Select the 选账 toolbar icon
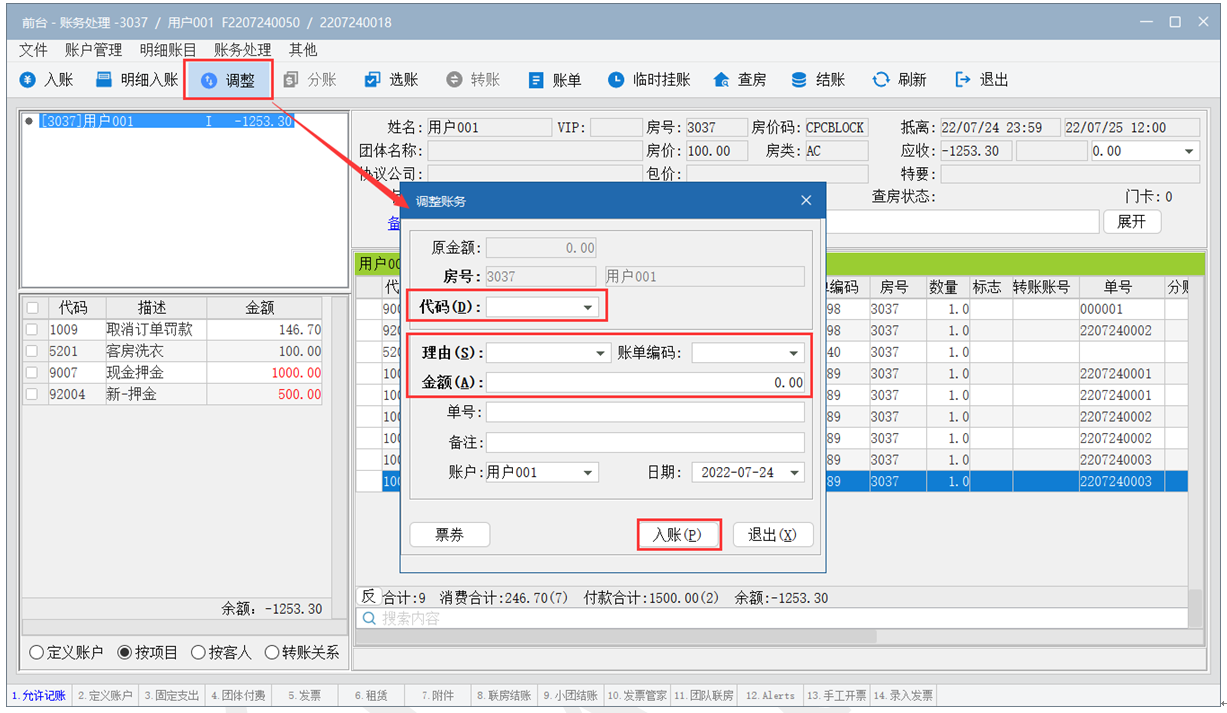This screenshot has height=713, width=1227. coord(372,80)
